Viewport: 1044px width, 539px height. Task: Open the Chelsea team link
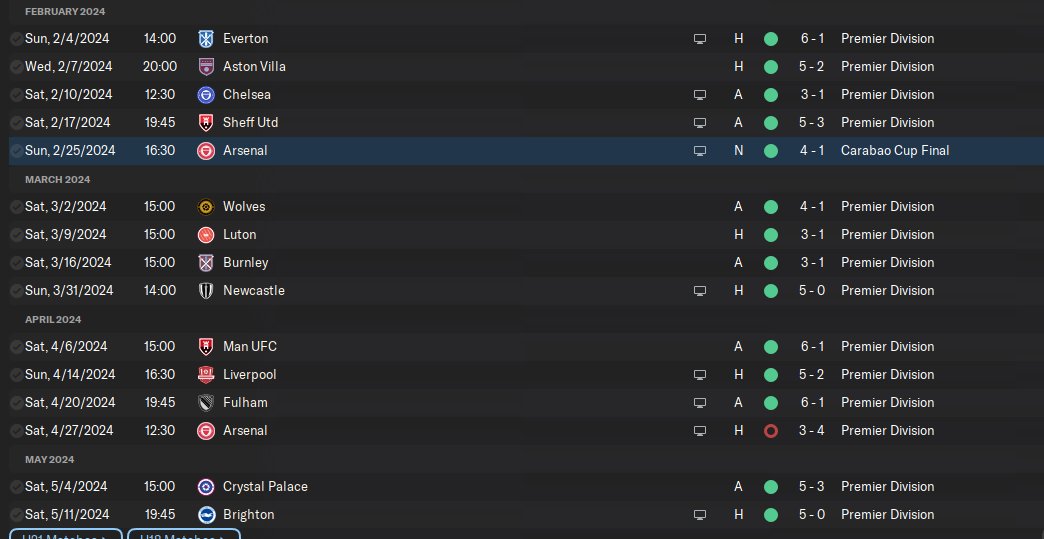(x=247, y=95)
